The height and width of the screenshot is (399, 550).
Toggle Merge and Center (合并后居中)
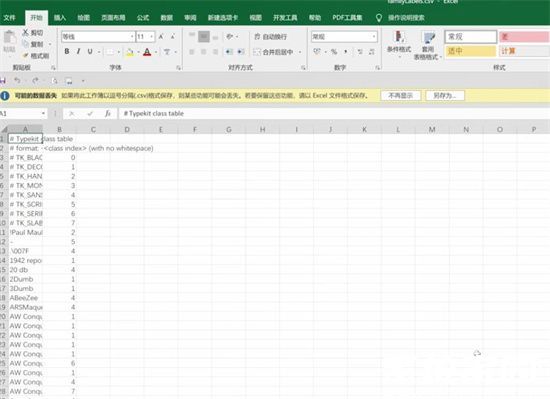coord(273,52)
